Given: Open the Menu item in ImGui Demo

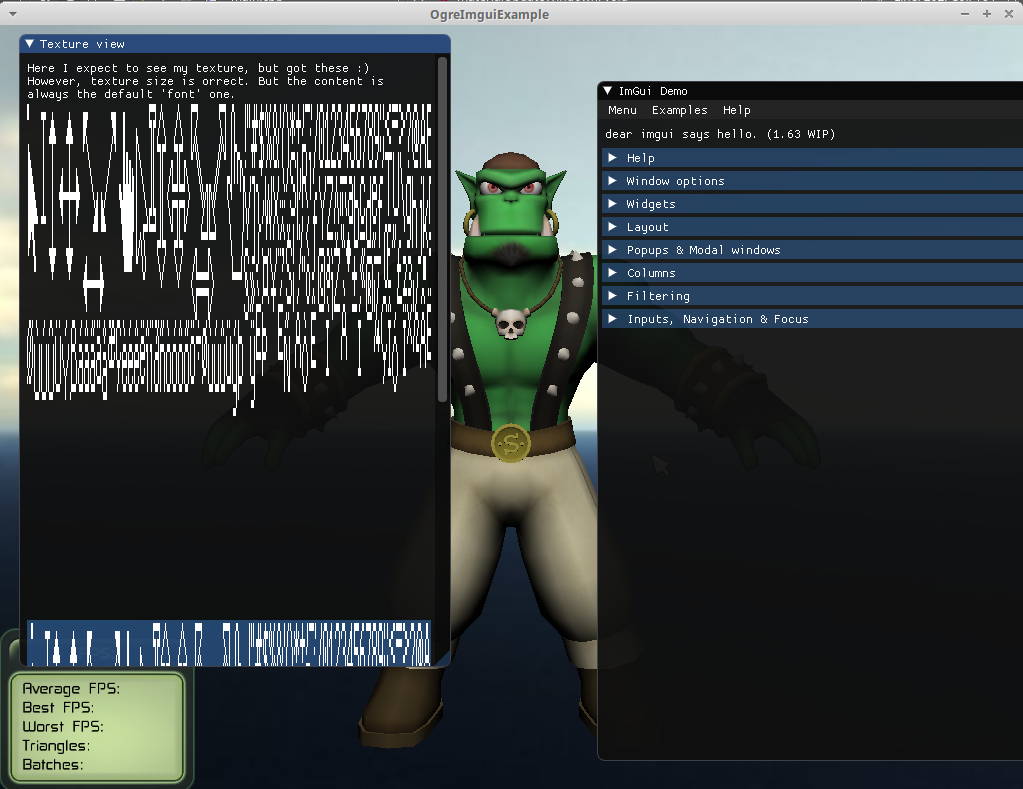Looking at the screenshot, I should [622, 110].
